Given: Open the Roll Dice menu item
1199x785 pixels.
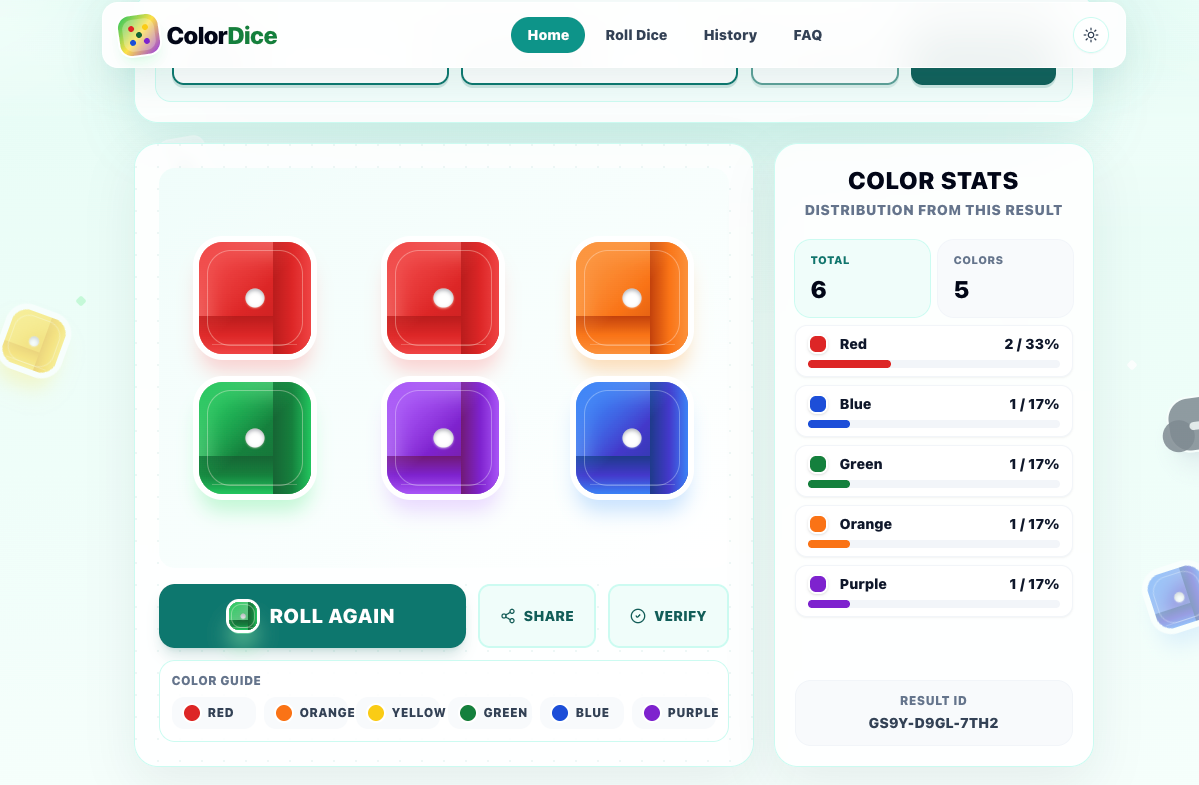Looking at the screenshot, I should tap(636, 35).
